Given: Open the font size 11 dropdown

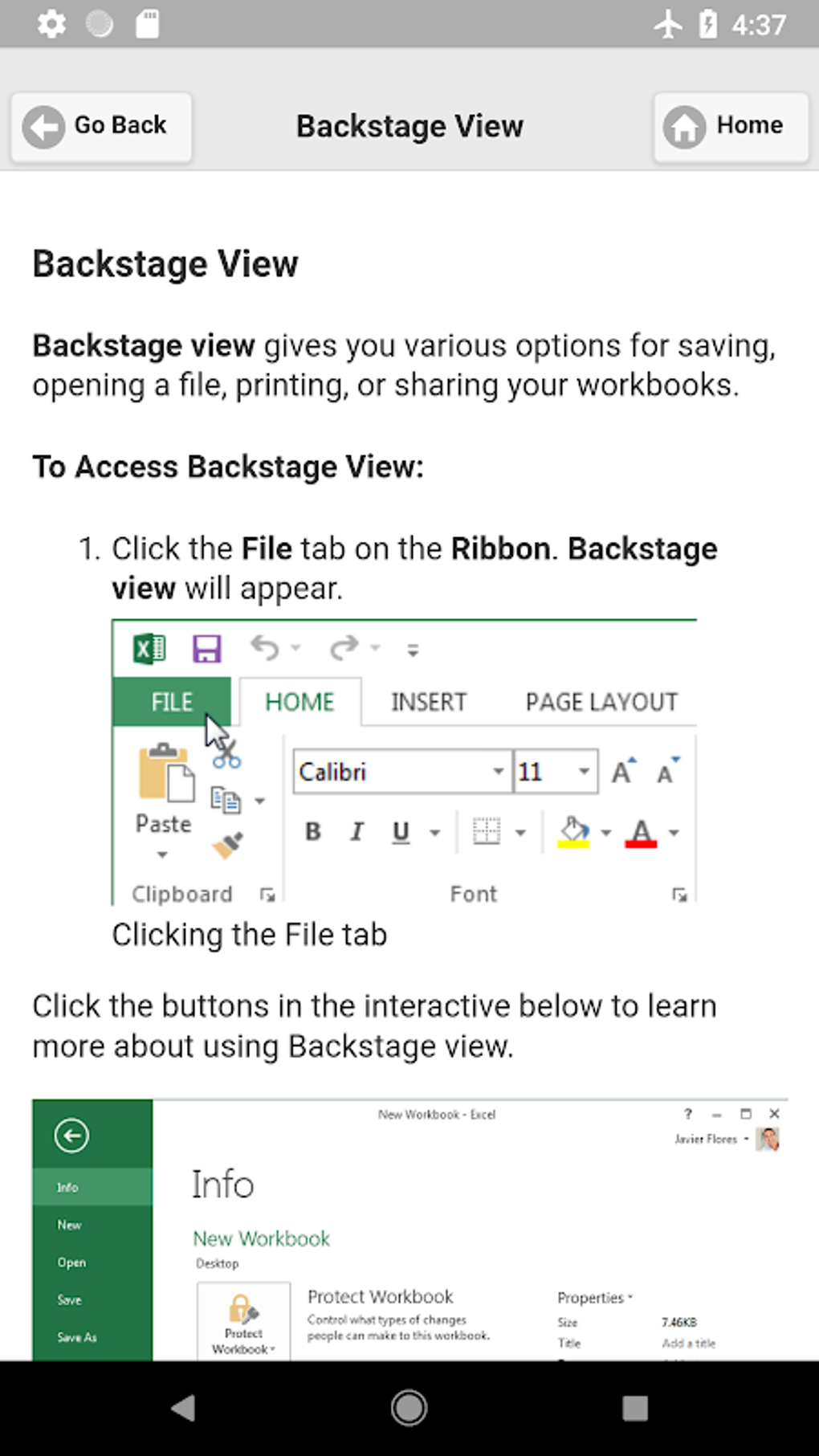Looking at the screenshot, I should (583, 771).
